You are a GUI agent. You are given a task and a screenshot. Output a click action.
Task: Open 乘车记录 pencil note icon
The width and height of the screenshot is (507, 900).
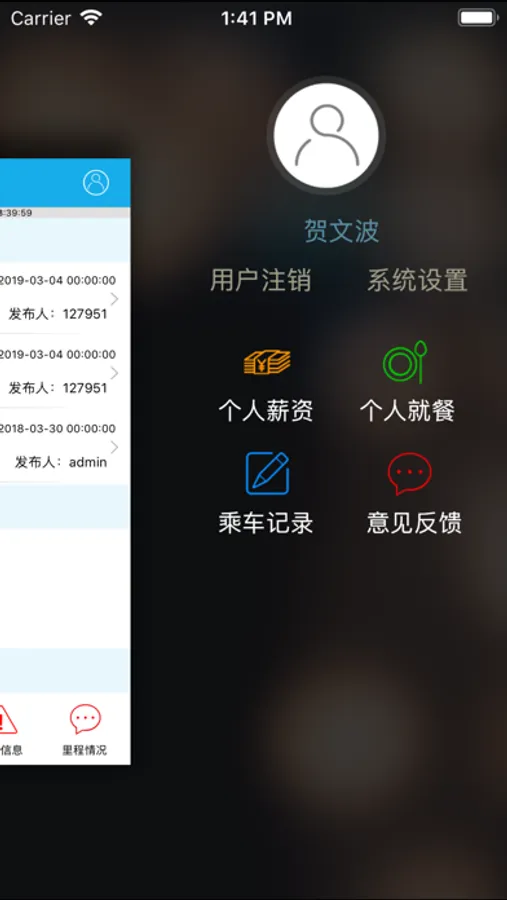pos(267,474)
